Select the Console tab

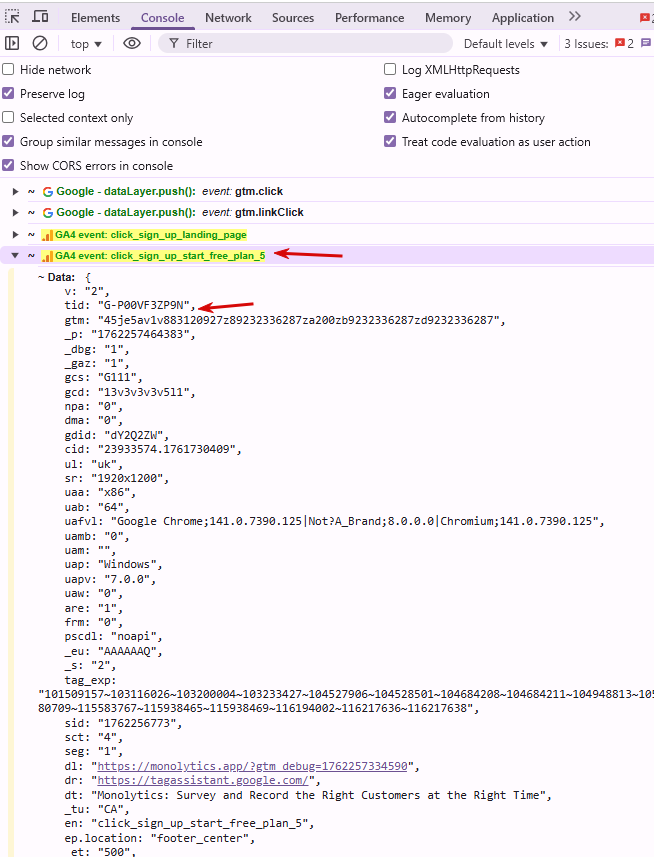[162, 17]
